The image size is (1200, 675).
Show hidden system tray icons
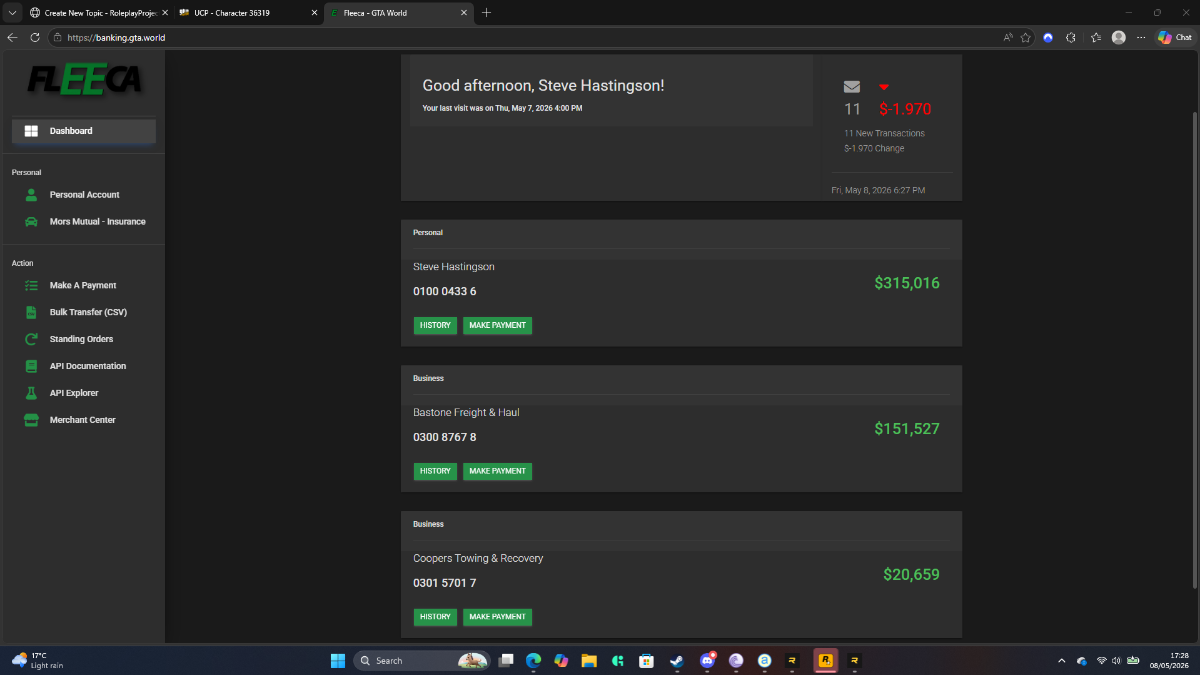tap(1062, 661)
